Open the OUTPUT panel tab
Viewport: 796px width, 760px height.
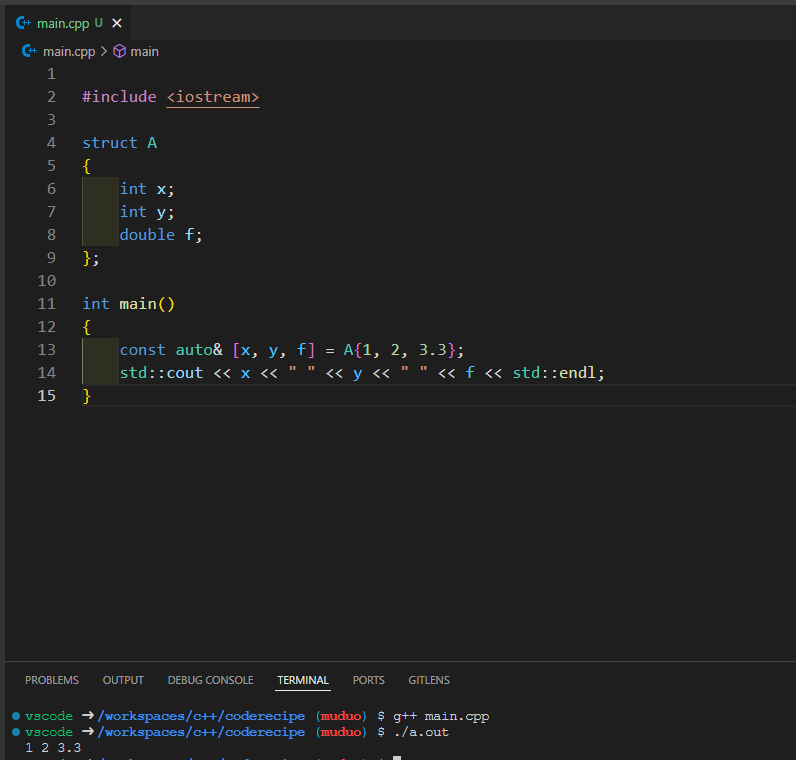123,680
